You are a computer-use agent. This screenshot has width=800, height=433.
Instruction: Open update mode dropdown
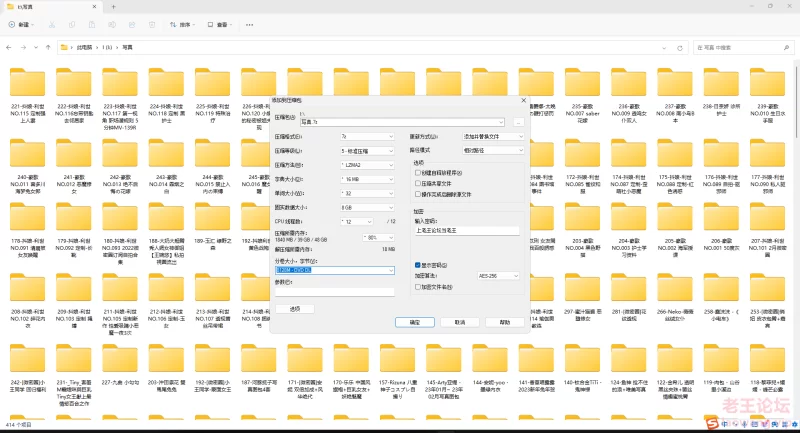coord(493,137)
